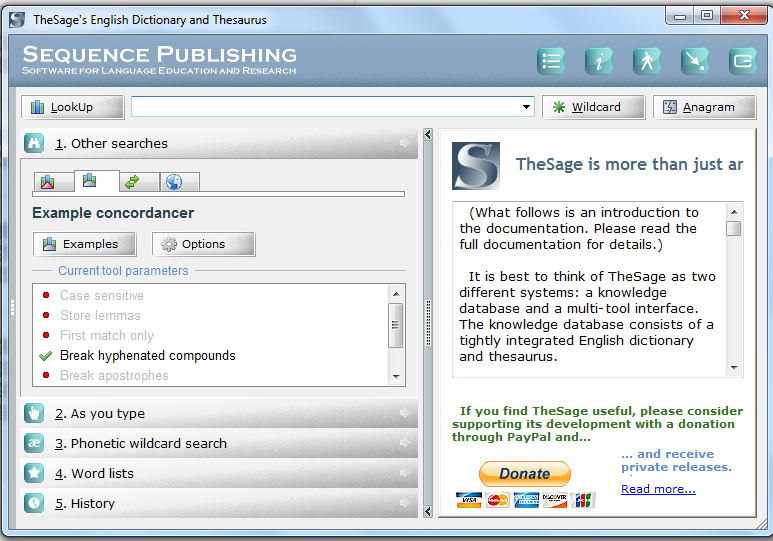Expand the 4. Word lists section

pos(219,473)
